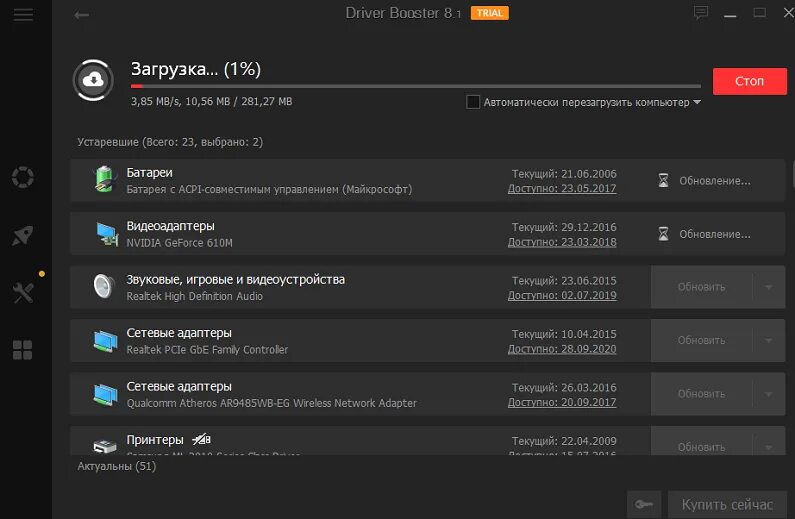Image resolution: width=795 pixels, height=519 pixels.
Task: Open the hamburger menu icon
Action: pos(23,15)
